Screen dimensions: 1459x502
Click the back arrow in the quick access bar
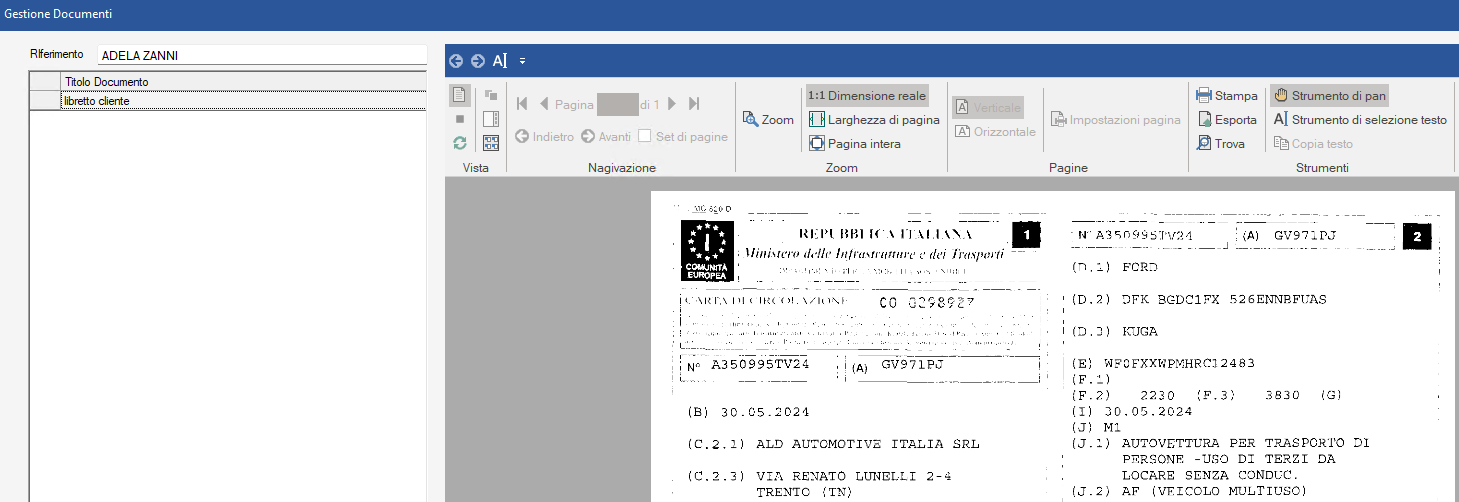[456, 61]
